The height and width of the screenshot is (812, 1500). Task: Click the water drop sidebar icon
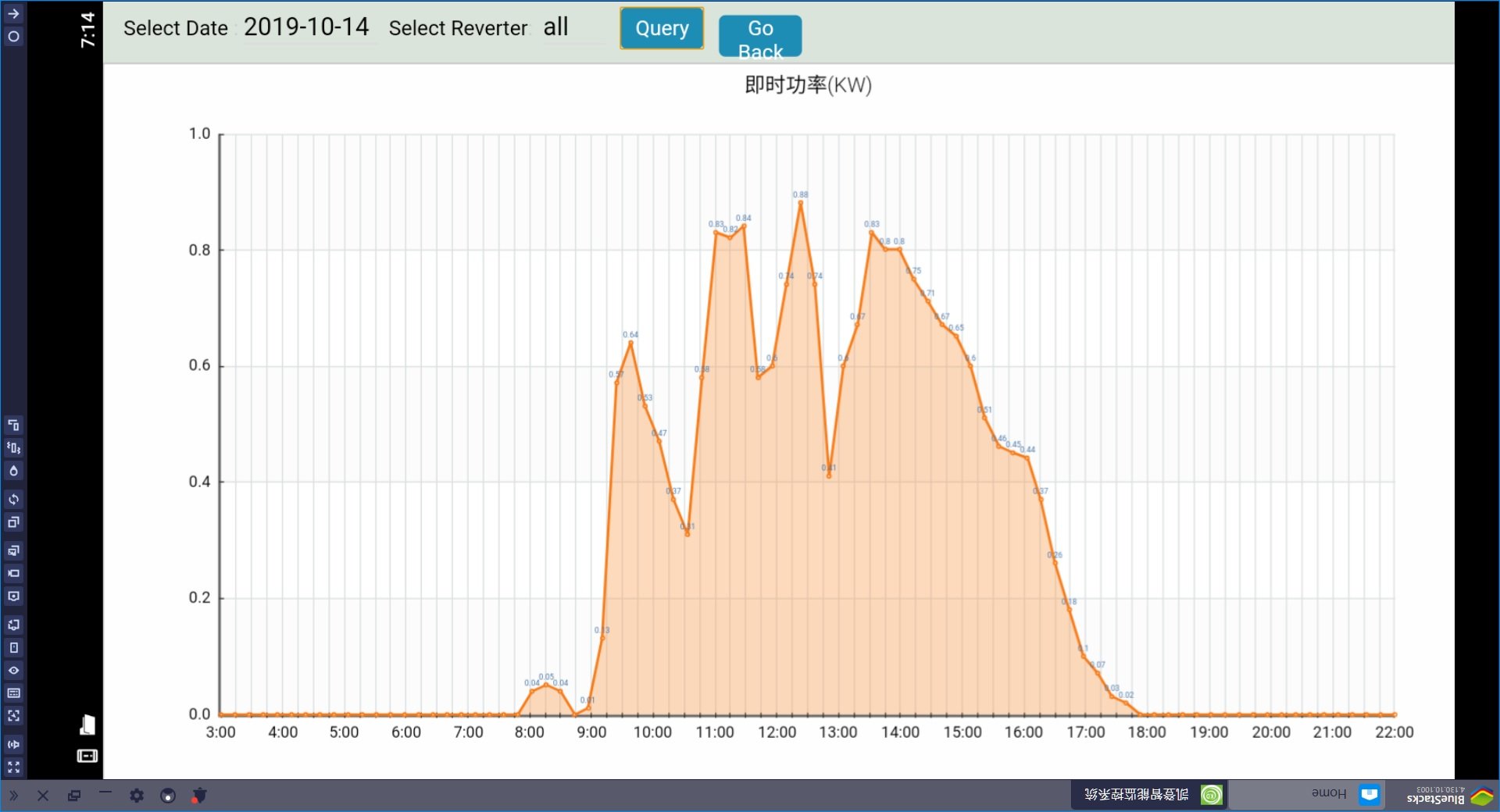13,471
